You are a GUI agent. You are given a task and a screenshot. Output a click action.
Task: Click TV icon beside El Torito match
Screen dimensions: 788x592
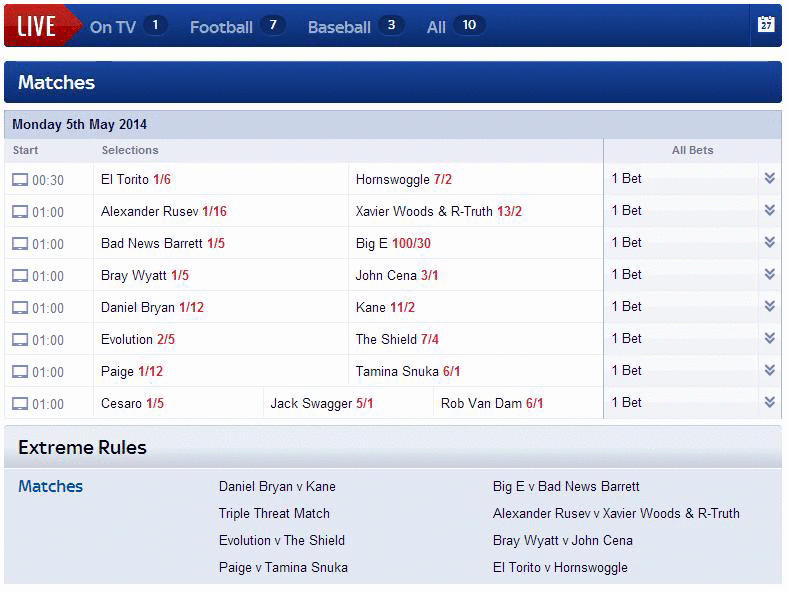(x=20, y=180)
